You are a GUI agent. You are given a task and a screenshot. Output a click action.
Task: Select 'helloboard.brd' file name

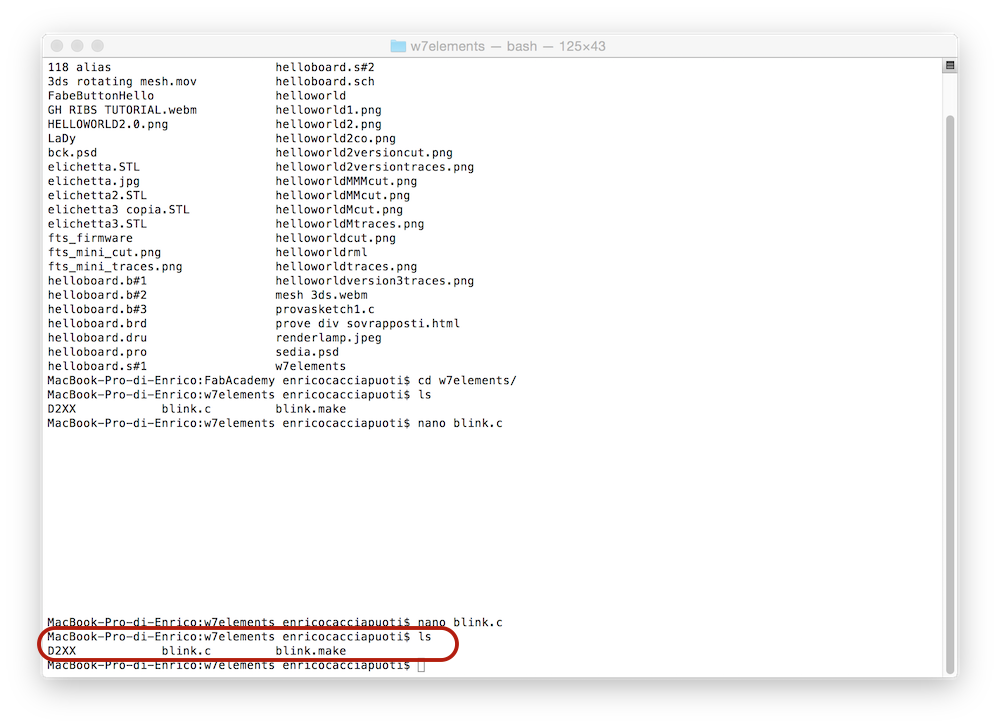click(97, 323)
